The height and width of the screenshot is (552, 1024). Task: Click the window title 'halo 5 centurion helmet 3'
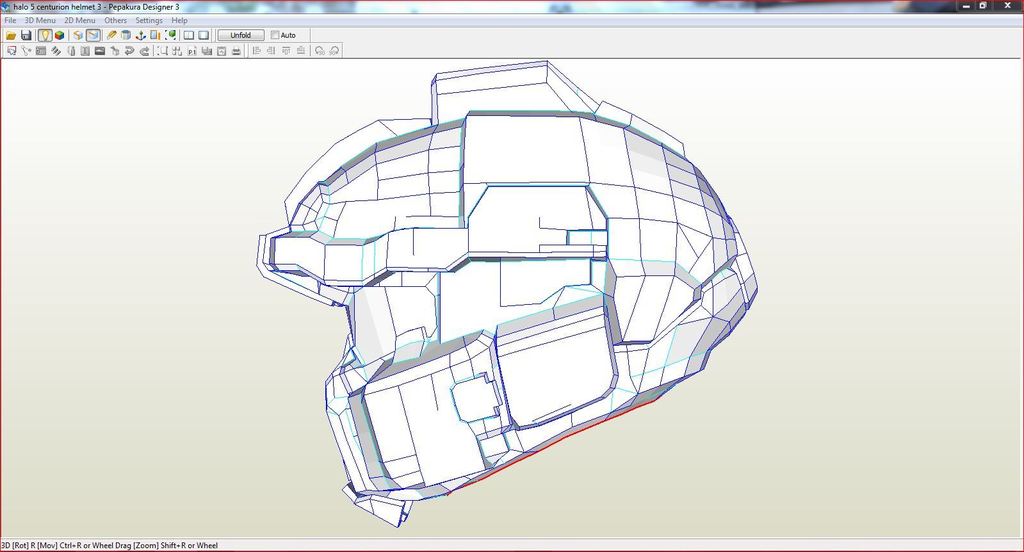(x=55, y=7)
